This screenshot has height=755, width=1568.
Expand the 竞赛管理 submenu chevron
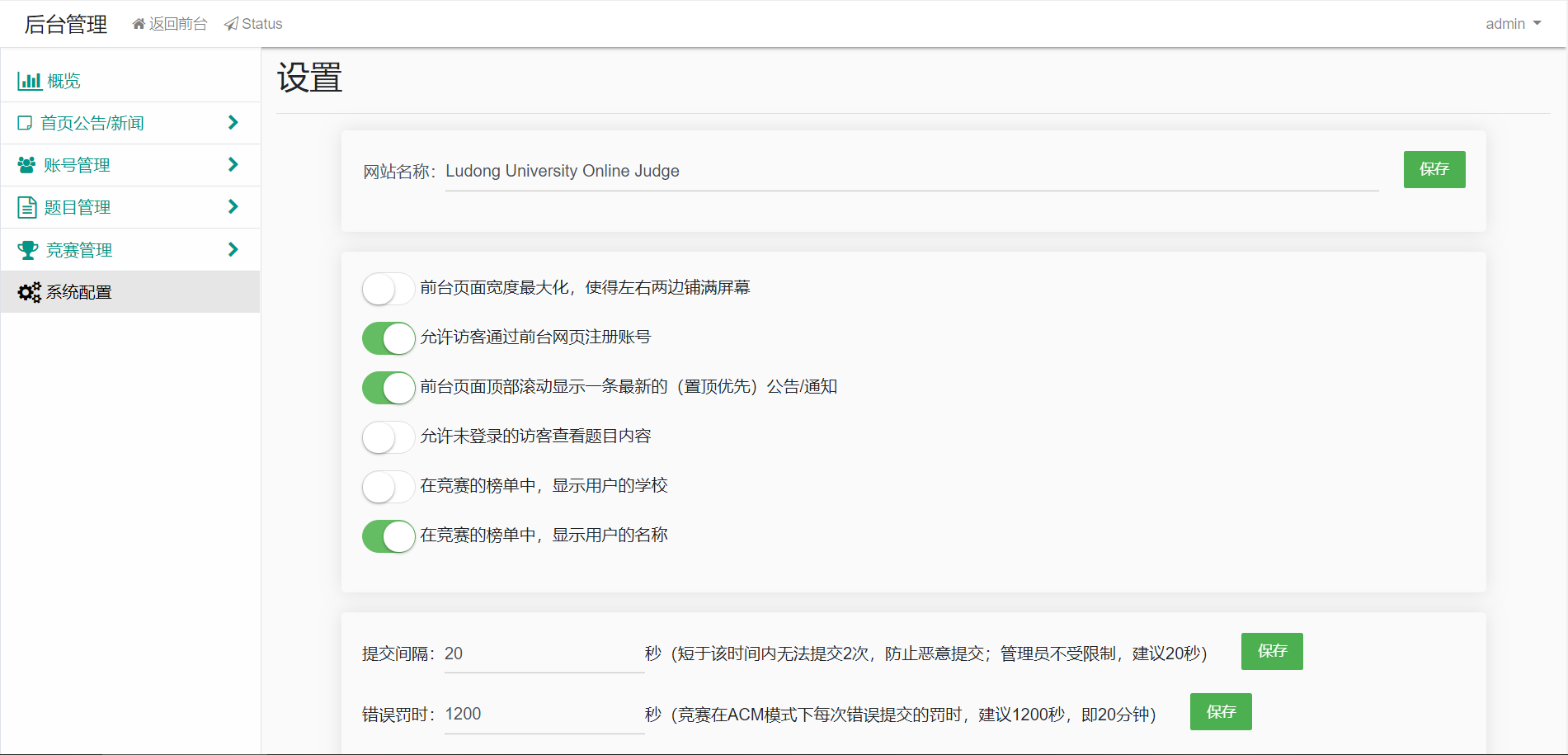pos(233,249)
